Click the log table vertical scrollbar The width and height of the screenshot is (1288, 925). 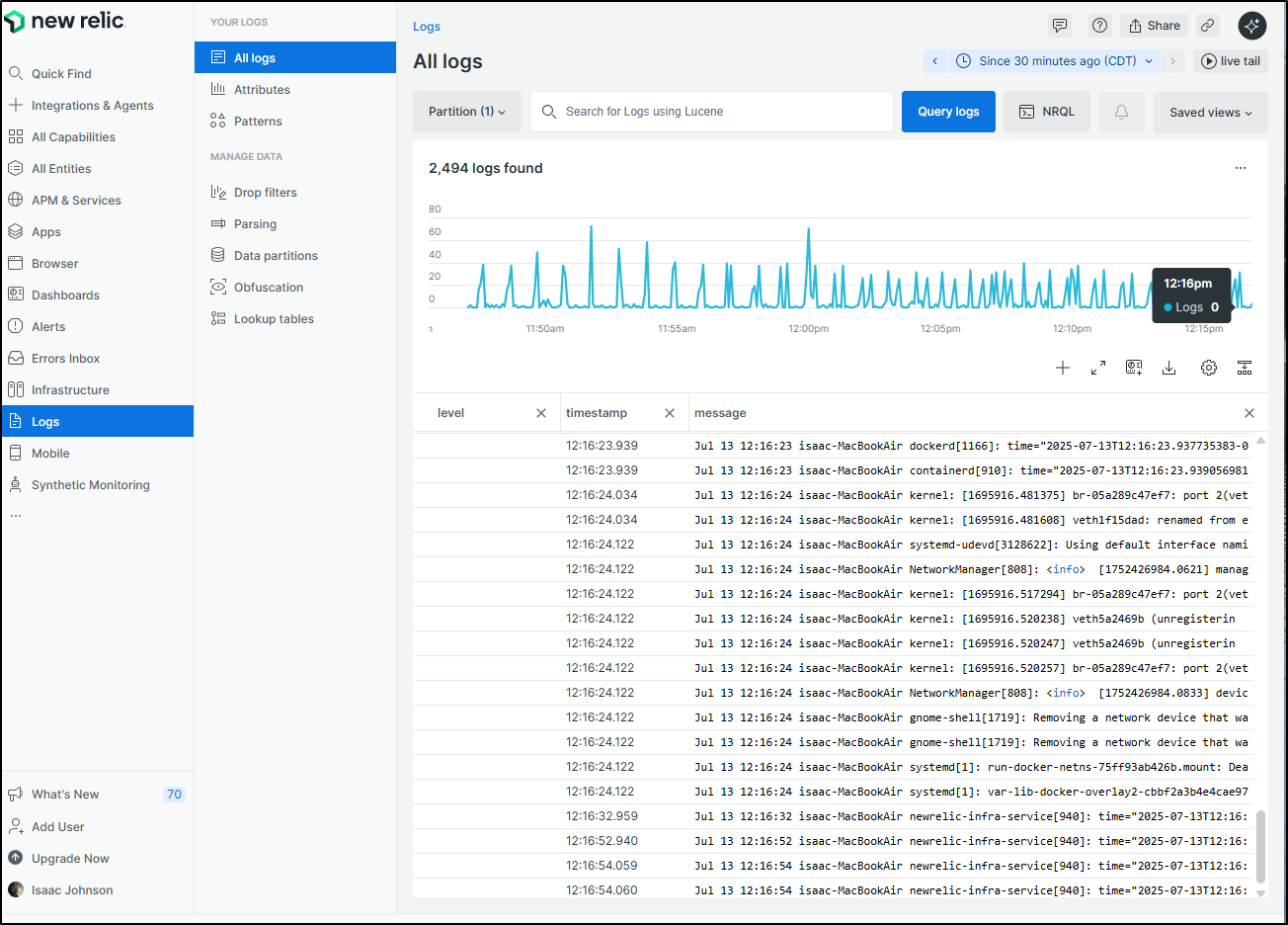pos(1260,846)
